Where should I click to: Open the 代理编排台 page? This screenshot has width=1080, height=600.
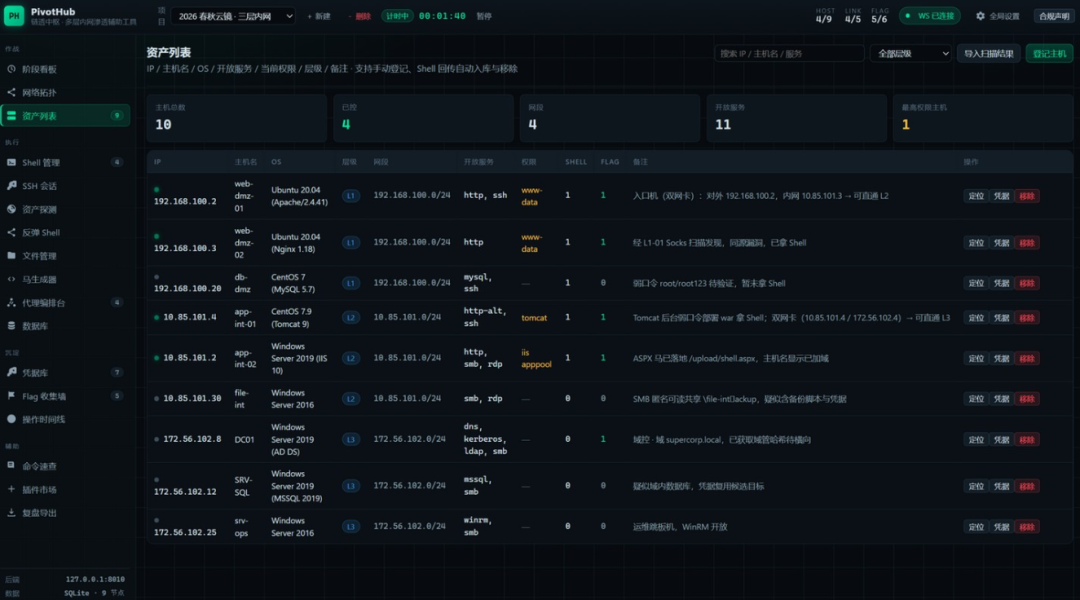65,302
